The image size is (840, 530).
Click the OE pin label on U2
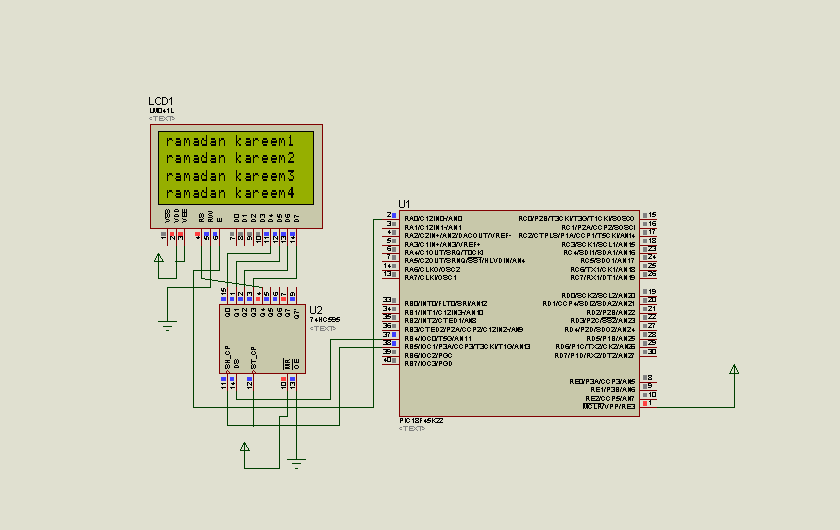[296, 364]
